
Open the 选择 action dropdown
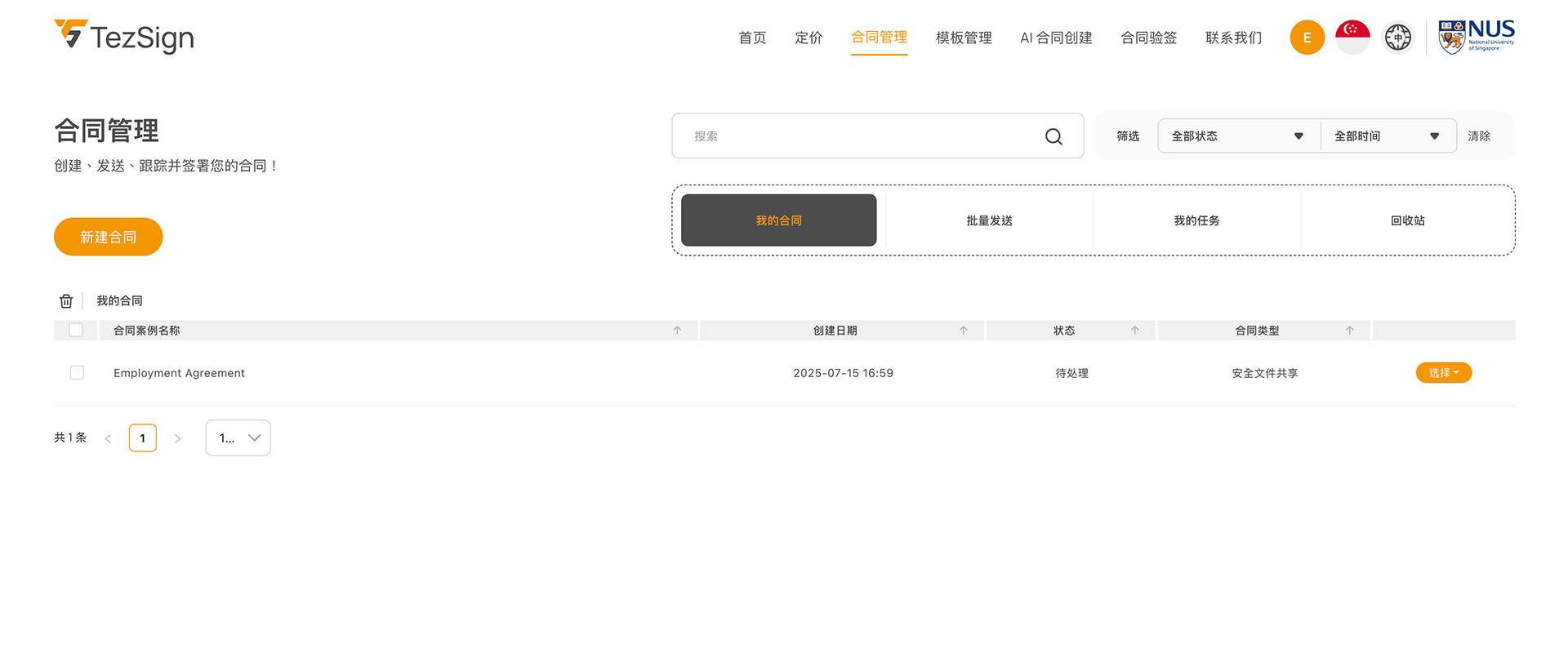pos(1443,373)
